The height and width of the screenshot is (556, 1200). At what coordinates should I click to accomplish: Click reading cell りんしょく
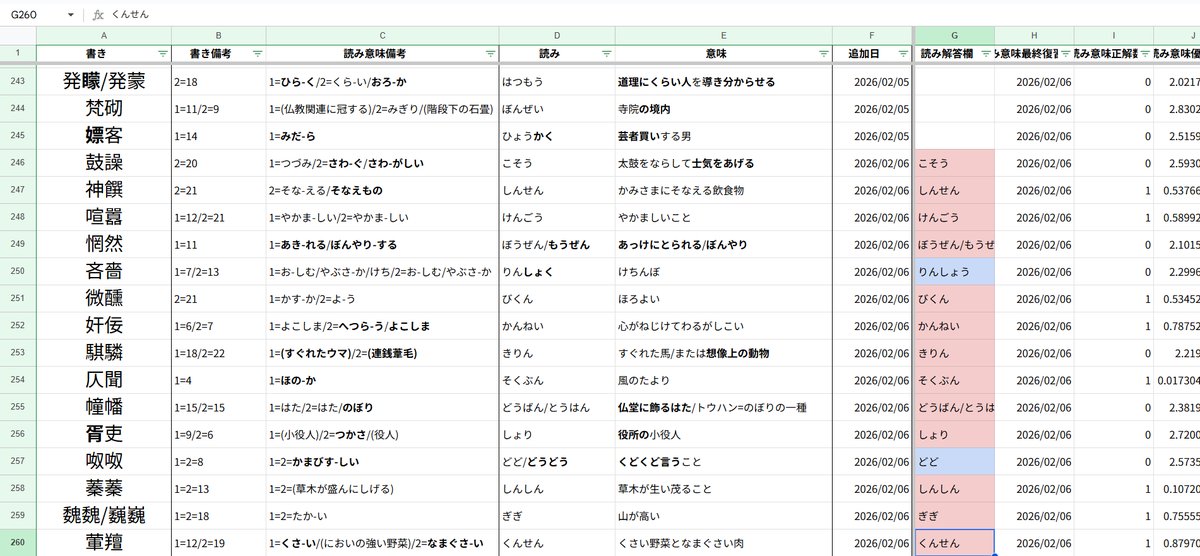pos(557,272)
